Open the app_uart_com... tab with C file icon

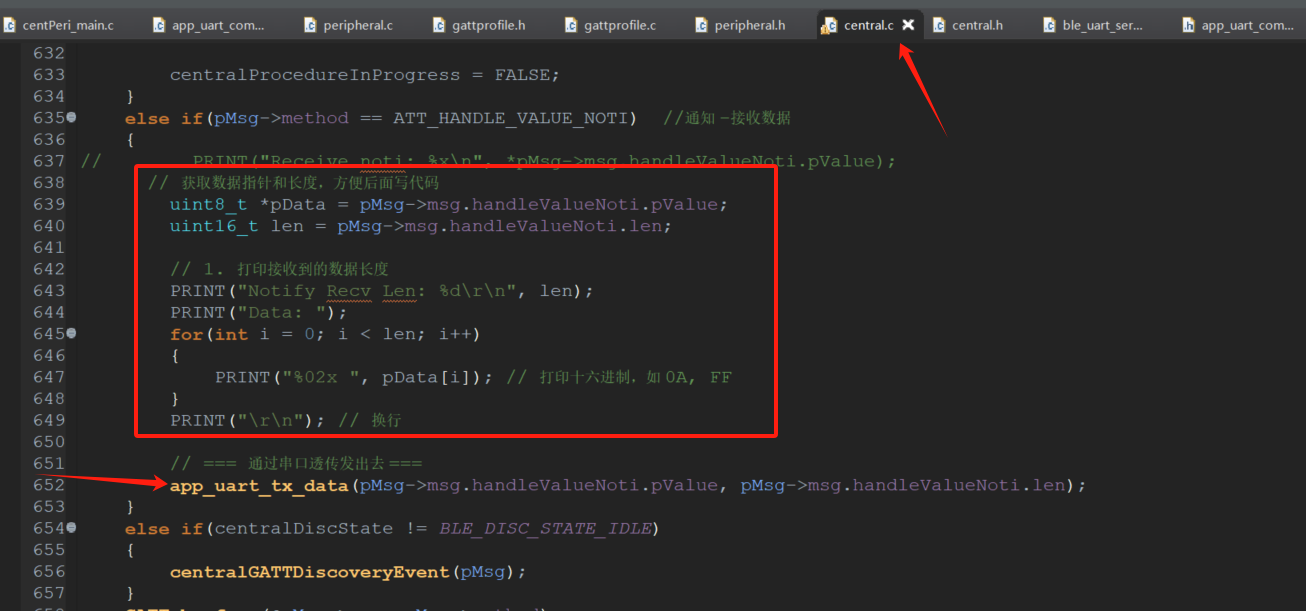tap(208, 25)
